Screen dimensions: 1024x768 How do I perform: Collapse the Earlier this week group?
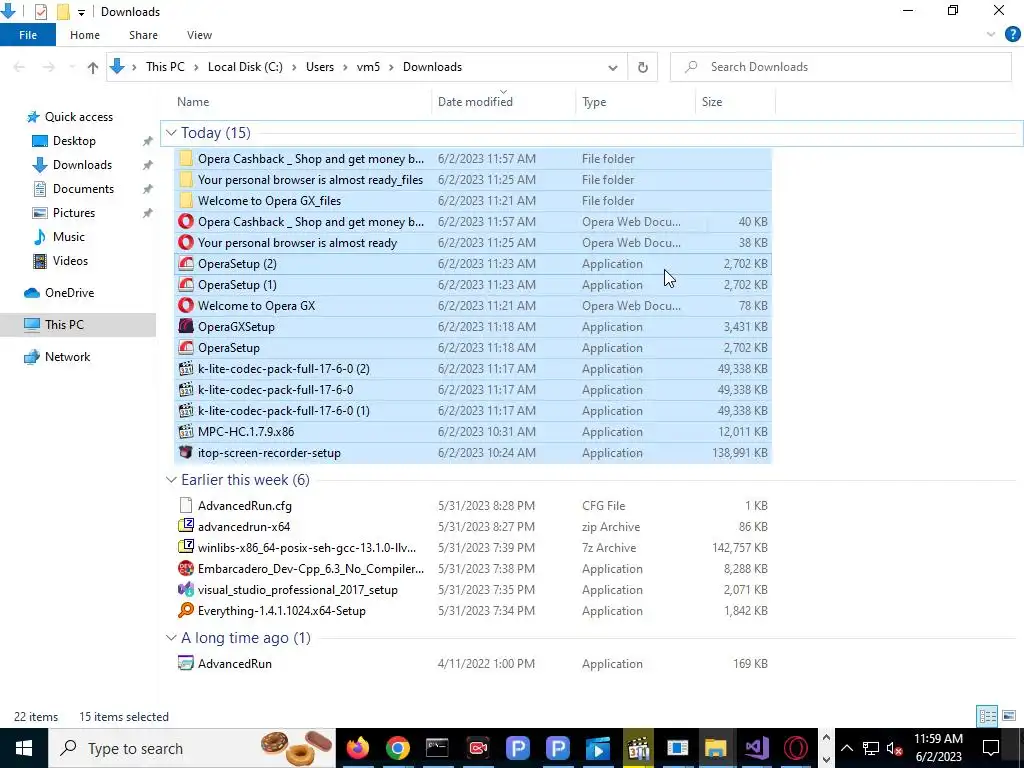171,480
